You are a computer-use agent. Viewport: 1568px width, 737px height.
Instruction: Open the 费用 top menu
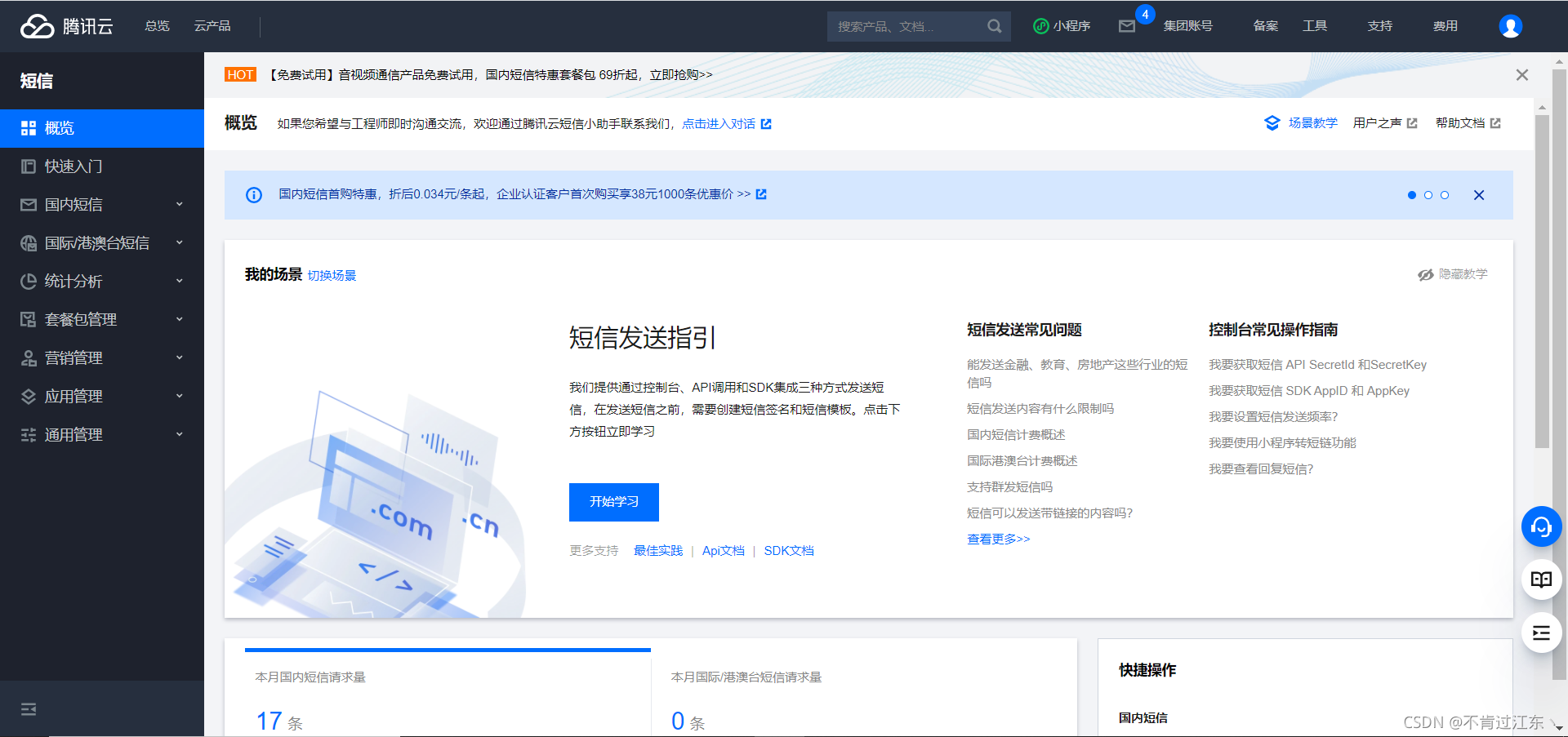[1445, 26]
